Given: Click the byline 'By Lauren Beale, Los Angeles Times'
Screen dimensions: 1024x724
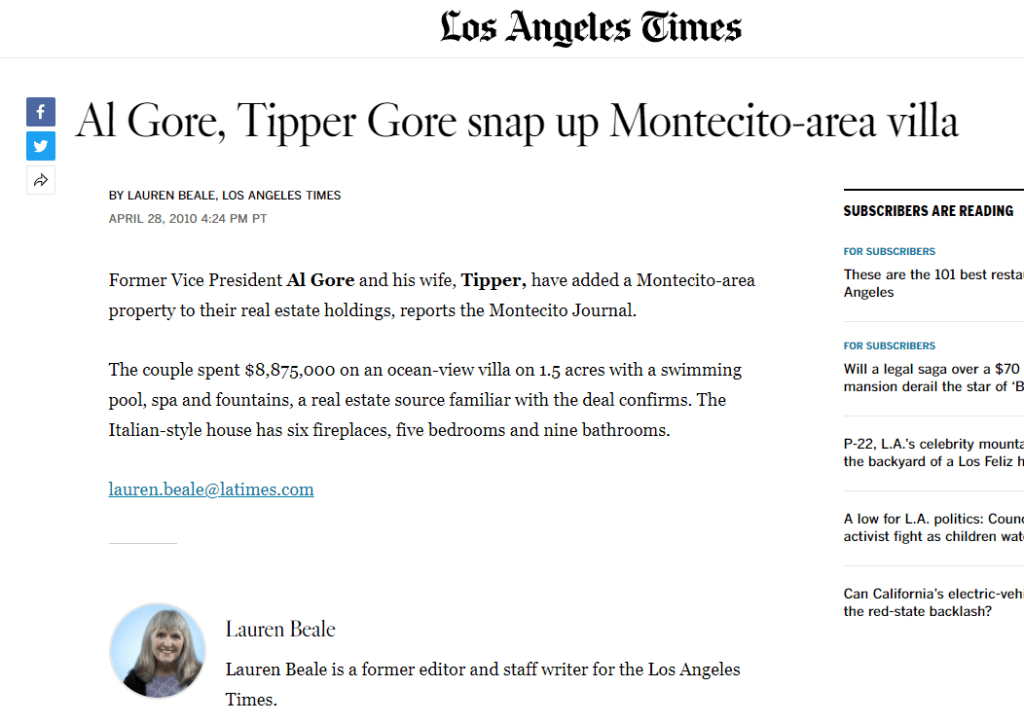Looking at the screenshot, I should click(225, 196).
